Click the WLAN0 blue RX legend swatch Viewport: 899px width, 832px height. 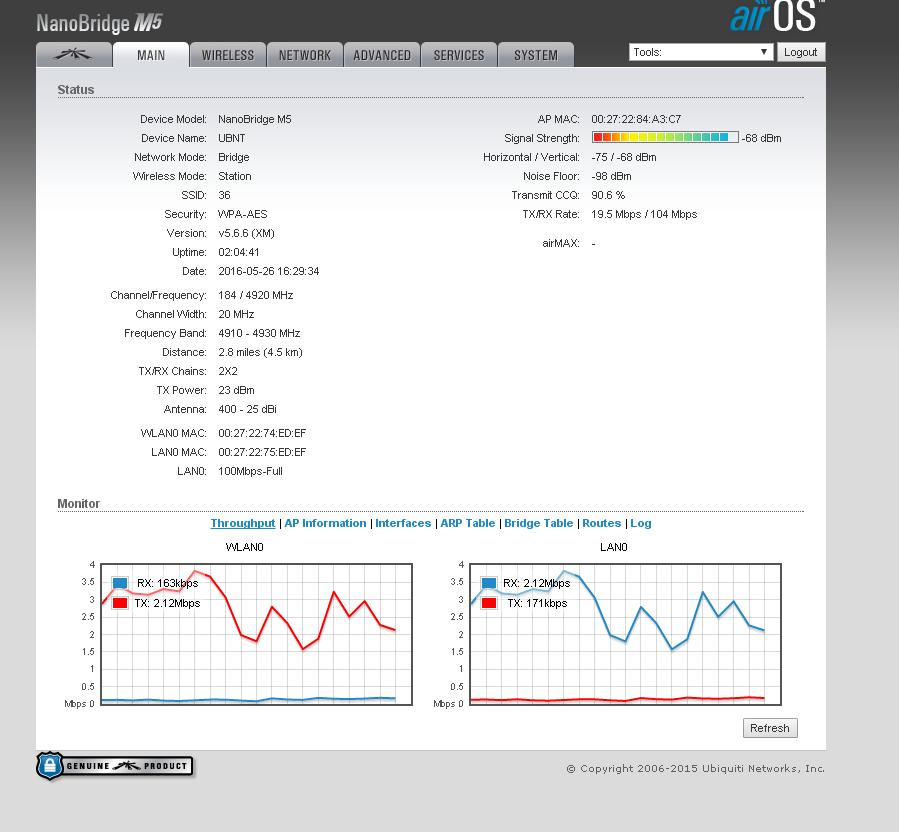120,583
